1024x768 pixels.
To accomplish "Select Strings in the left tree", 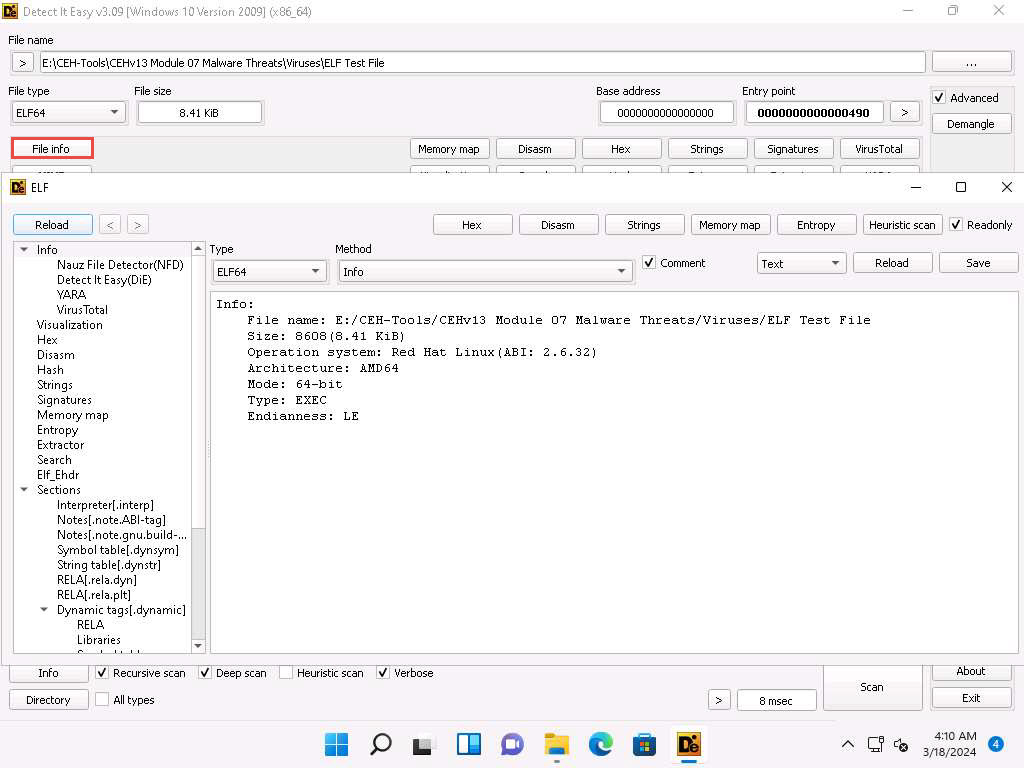I will pos(54,385).
